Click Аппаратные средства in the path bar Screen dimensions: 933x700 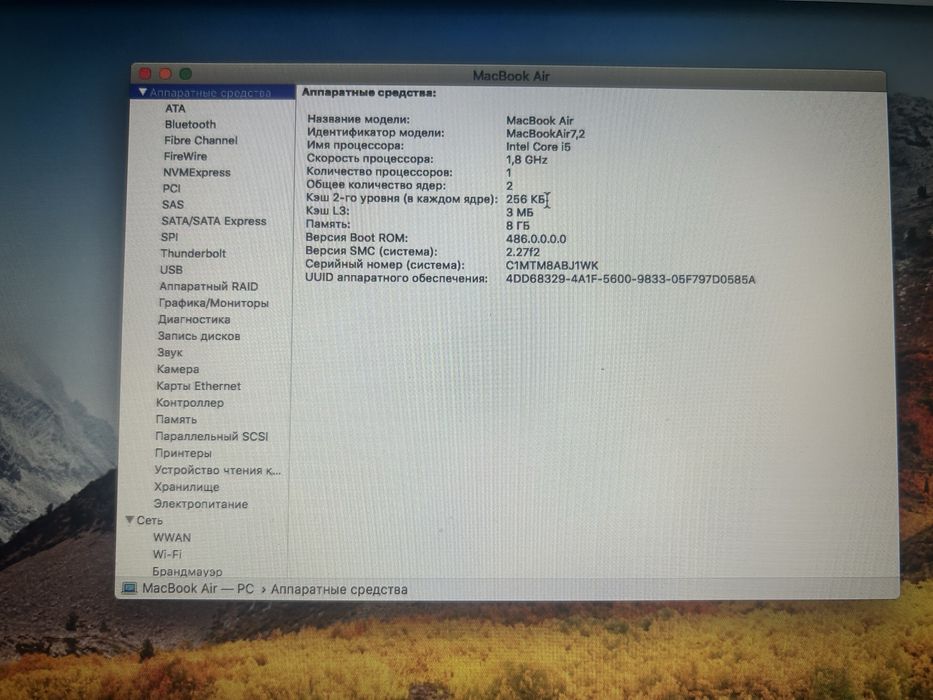(x=339, y=590)
